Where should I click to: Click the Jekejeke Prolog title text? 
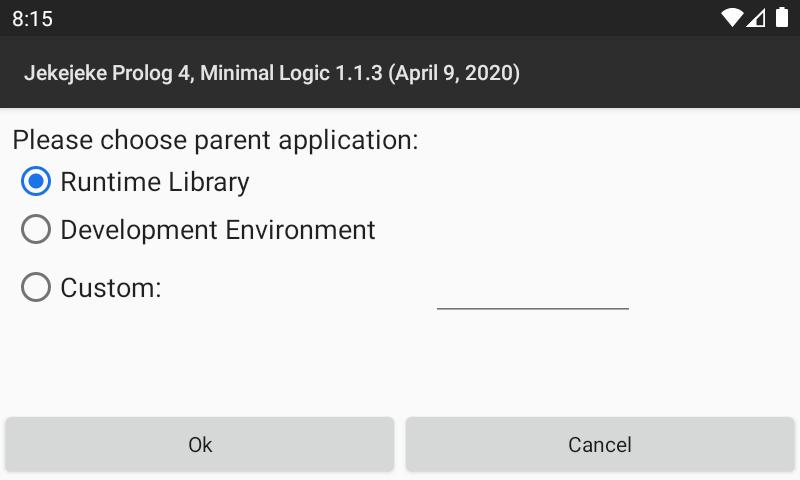pyautogui.click(x=272, y=73)
